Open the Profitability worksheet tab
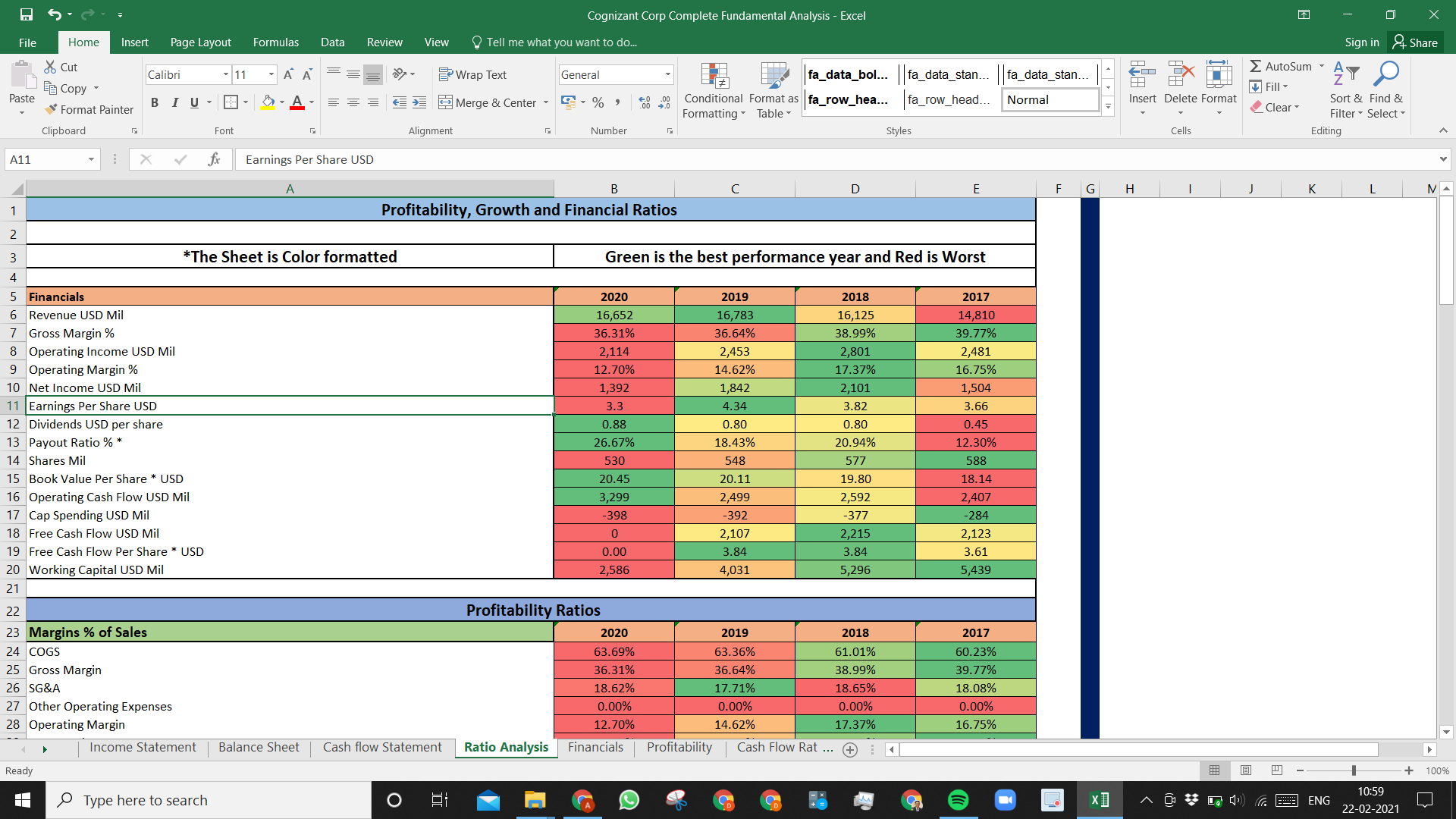The width and height of the screenshot is (1456, 819). pos(679,747)
